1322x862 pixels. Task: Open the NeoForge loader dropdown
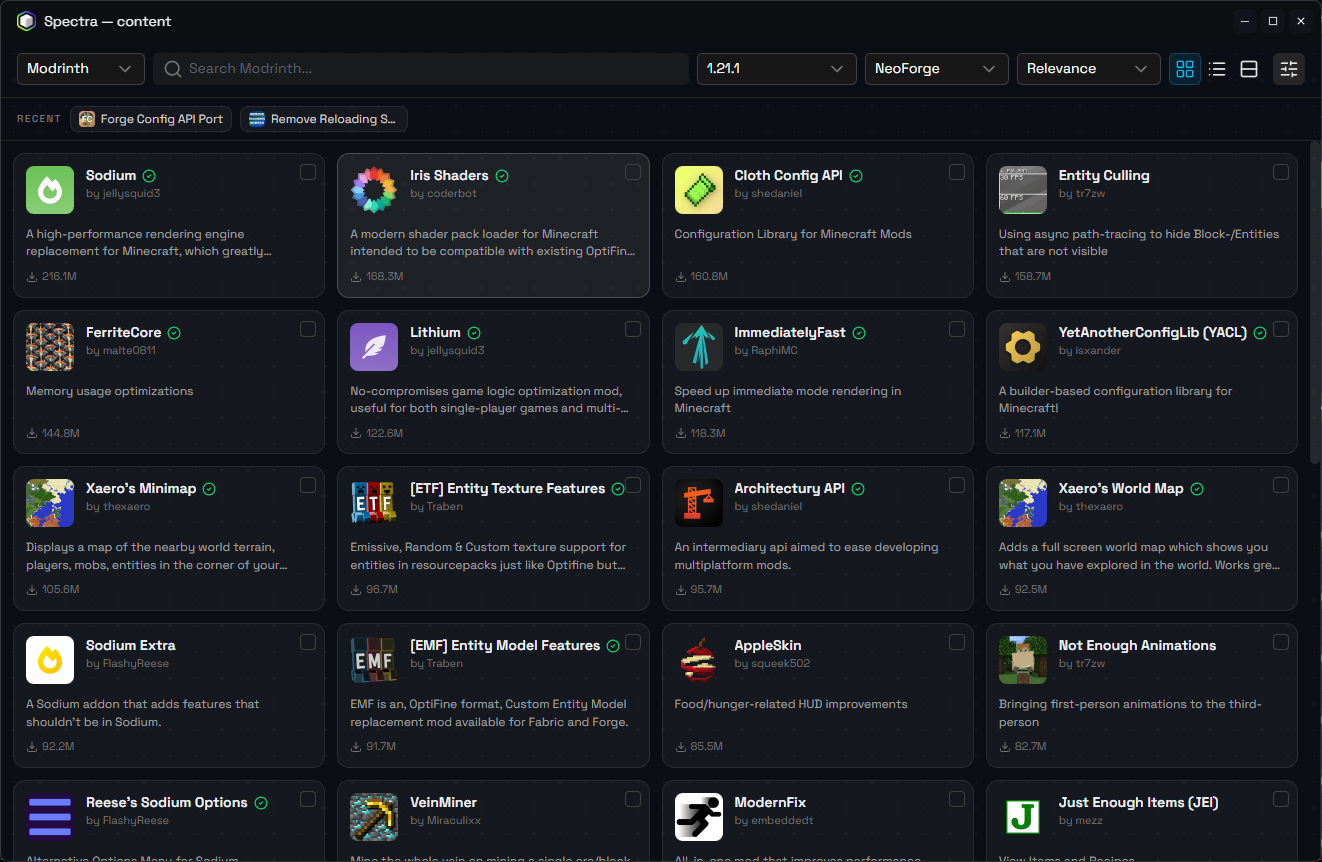point(937,69)
